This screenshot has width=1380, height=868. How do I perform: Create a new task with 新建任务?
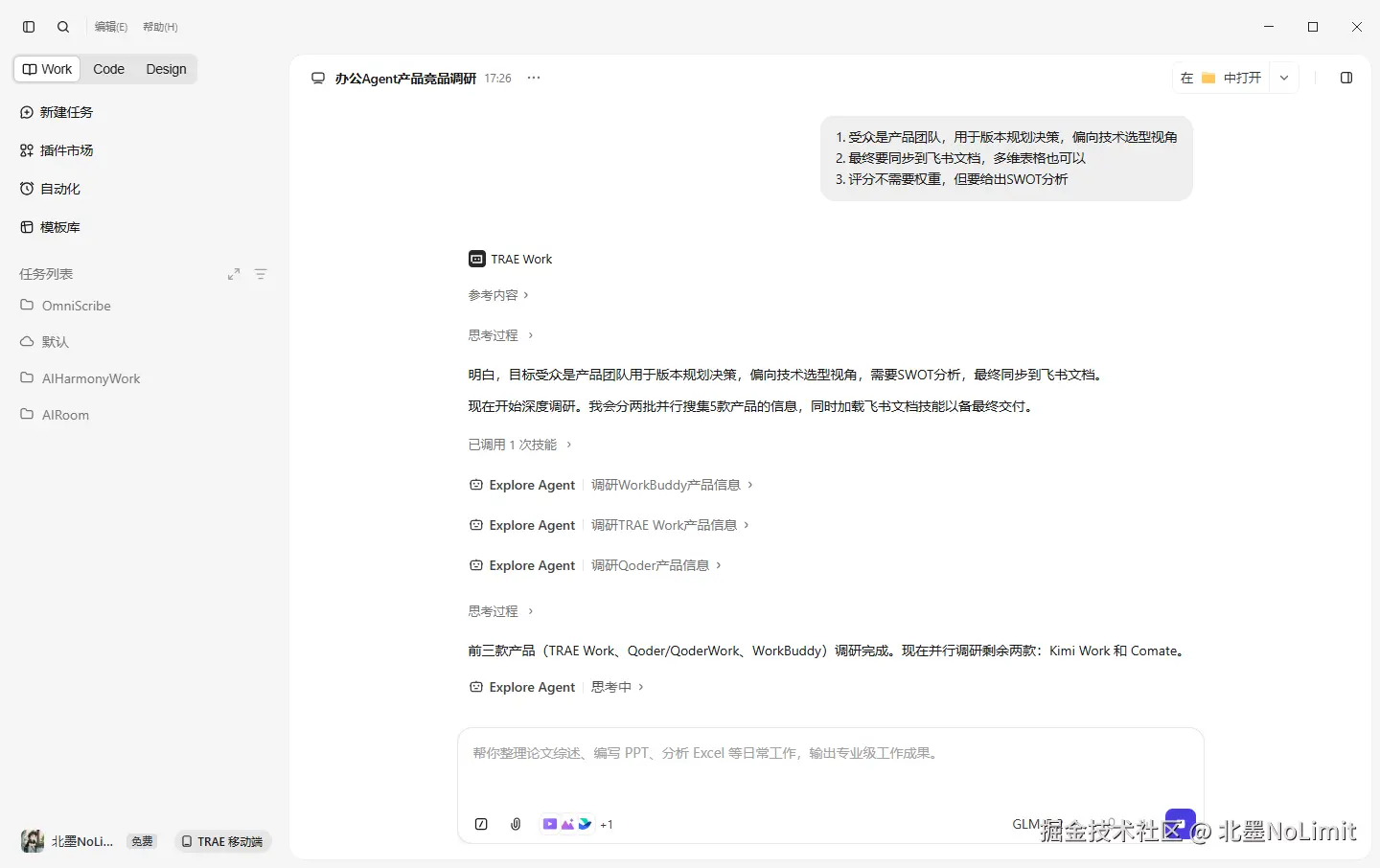click(57, 112)
